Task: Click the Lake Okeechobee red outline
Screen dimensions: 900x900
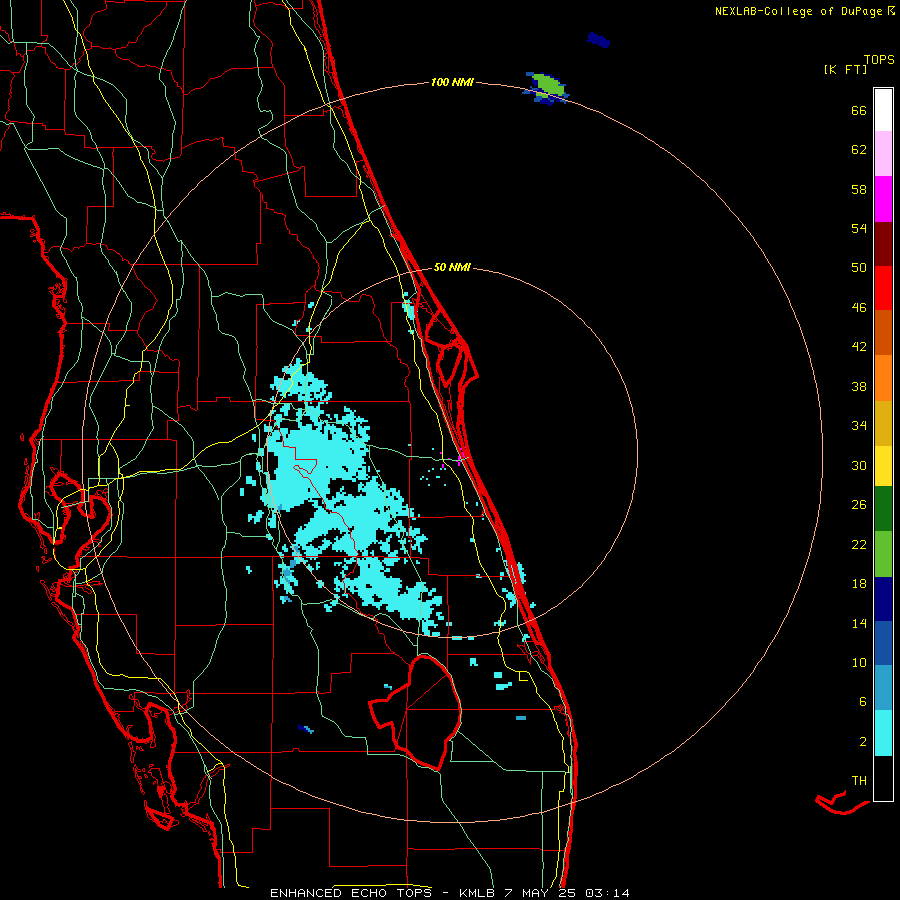Action: click(x=416, y=713)
